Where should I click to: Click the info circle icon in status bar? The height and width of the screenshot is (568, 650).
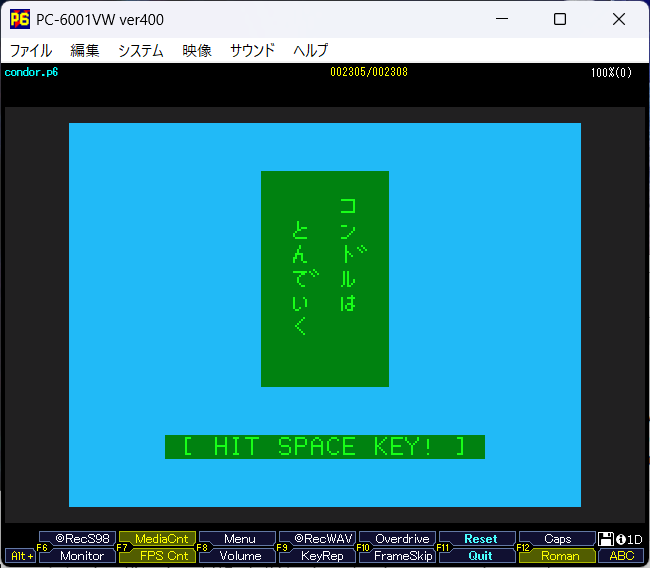(620, 539)
